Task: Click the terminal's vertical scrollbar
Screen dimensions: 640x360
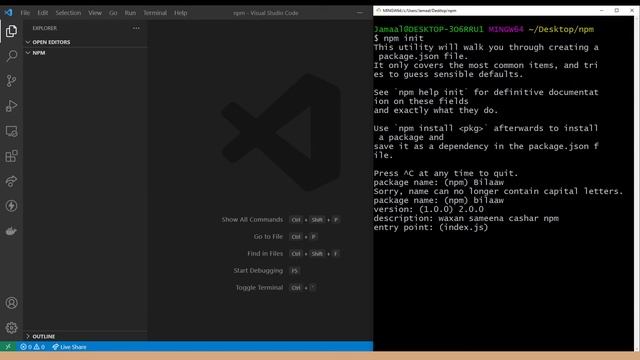Action: [x=636, y=184]
